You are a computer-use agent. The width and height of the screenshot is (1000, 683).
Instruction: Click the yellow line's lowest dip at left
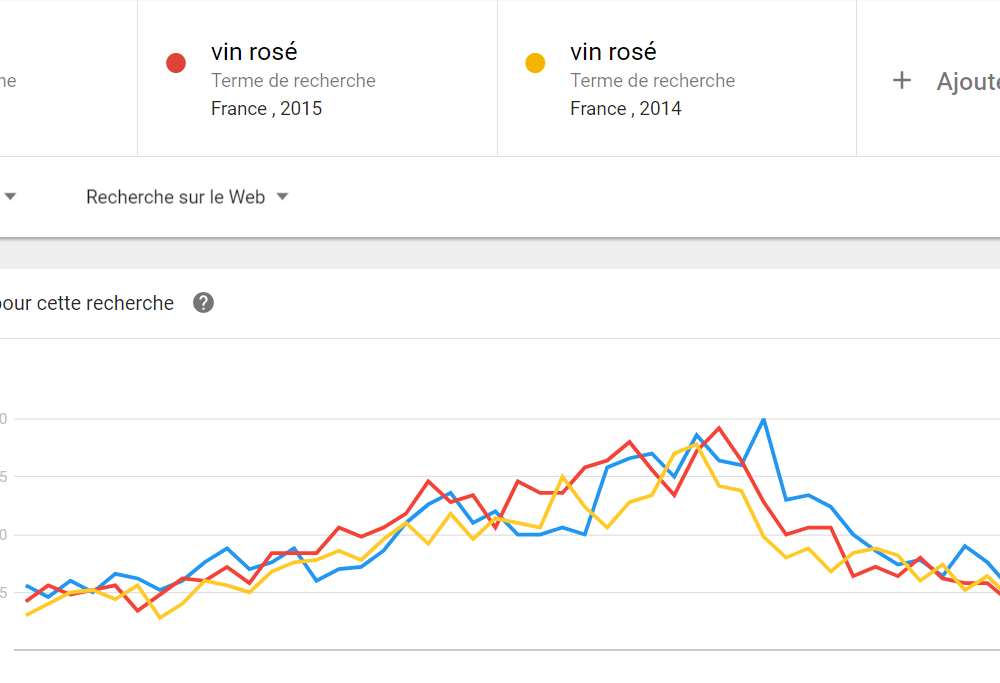pos(160,617)
